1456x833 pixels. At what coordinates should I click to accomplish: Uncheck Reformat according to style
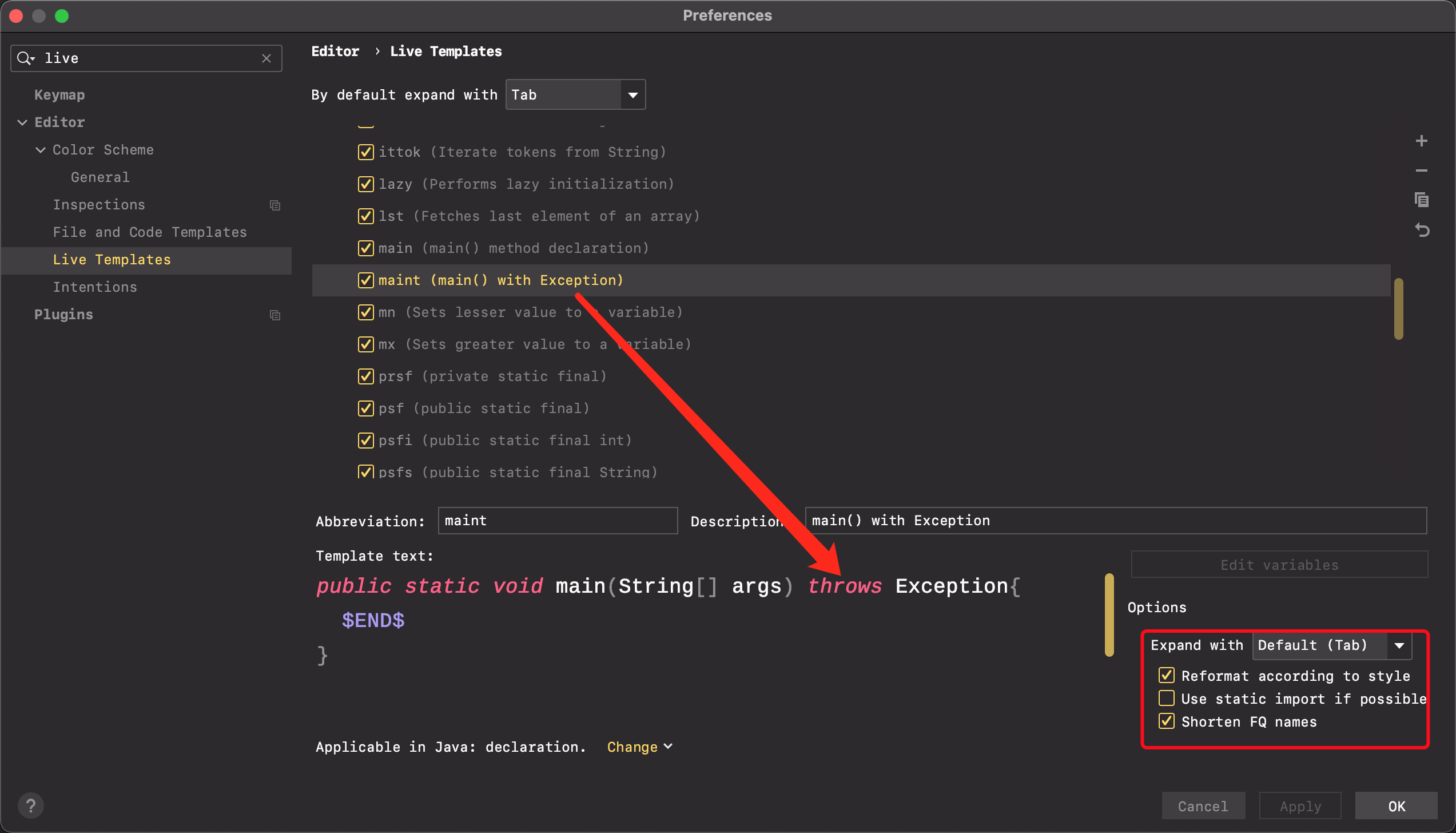[x=1167, y=675]
